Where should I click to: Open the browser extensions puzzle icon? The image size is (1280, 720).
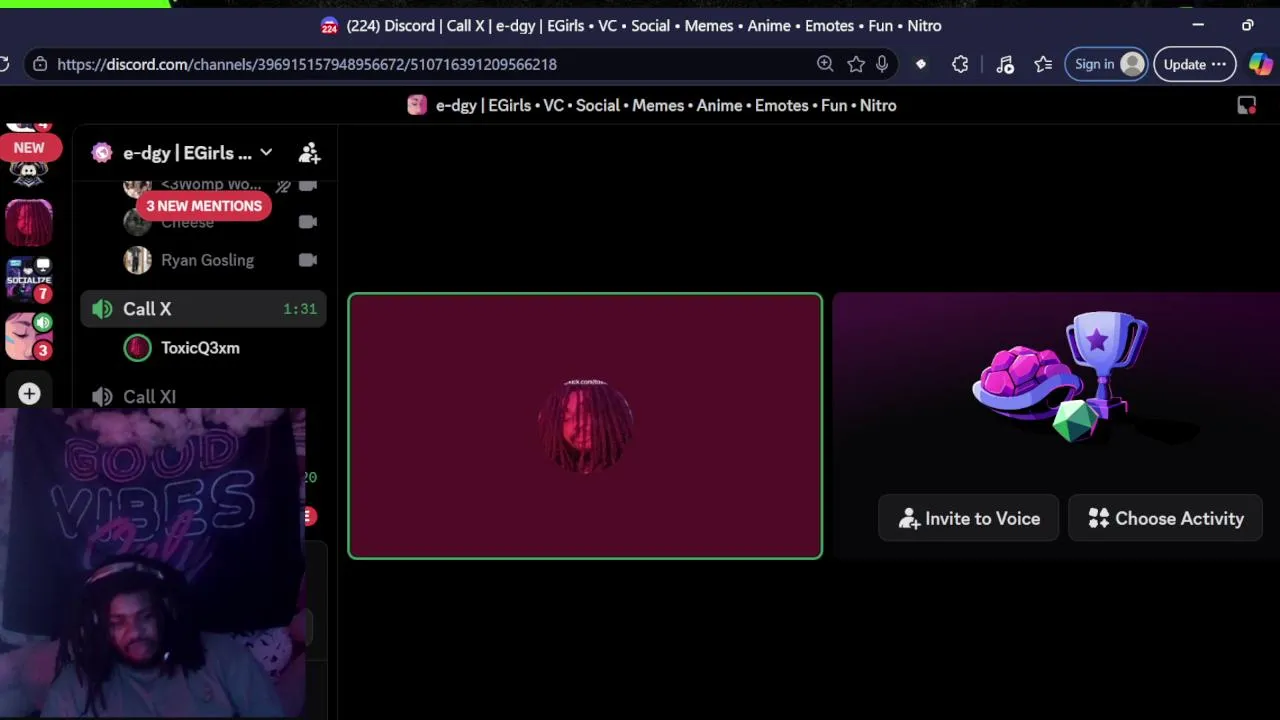pyautogui.click(x=960, y=64)
